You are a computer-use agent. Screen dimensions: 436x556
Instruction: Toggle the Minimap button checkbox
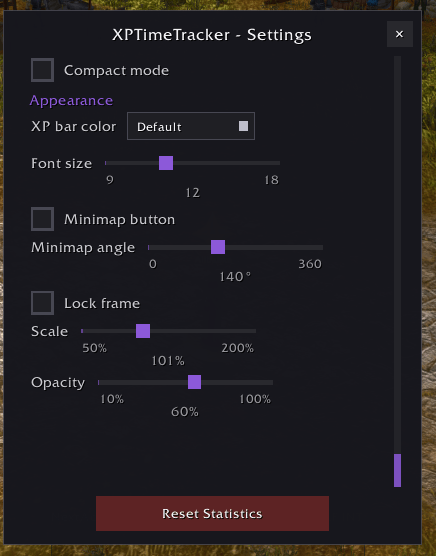(x=43, y=219)
